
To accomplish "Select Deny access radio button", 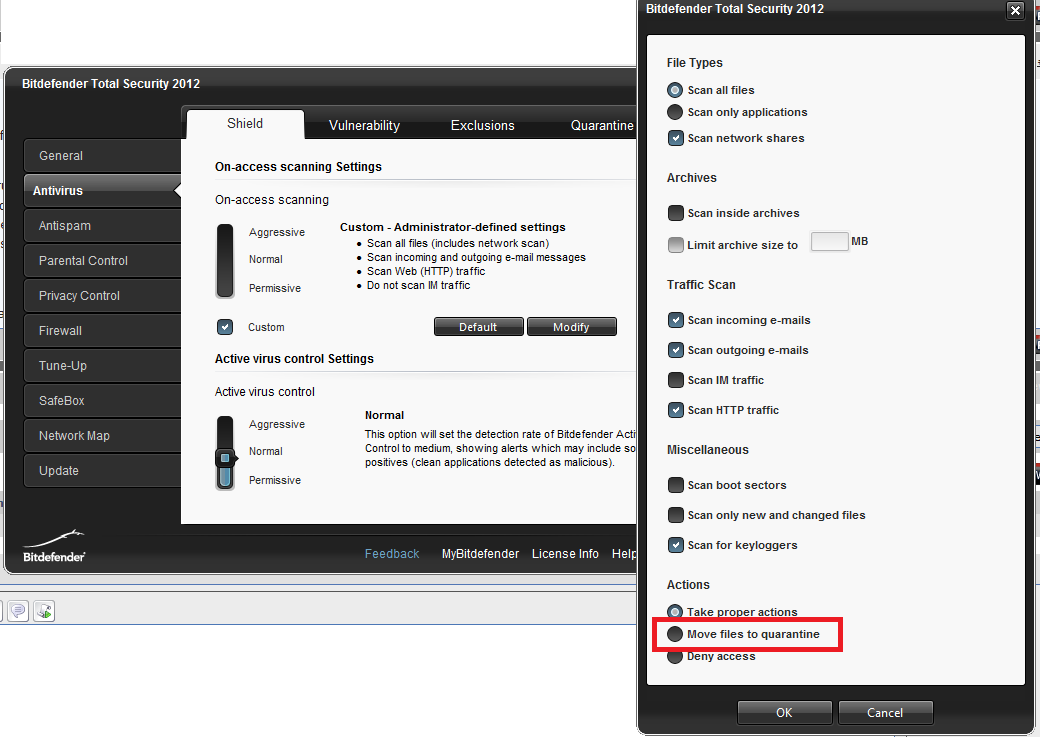I will pos(675,656).
